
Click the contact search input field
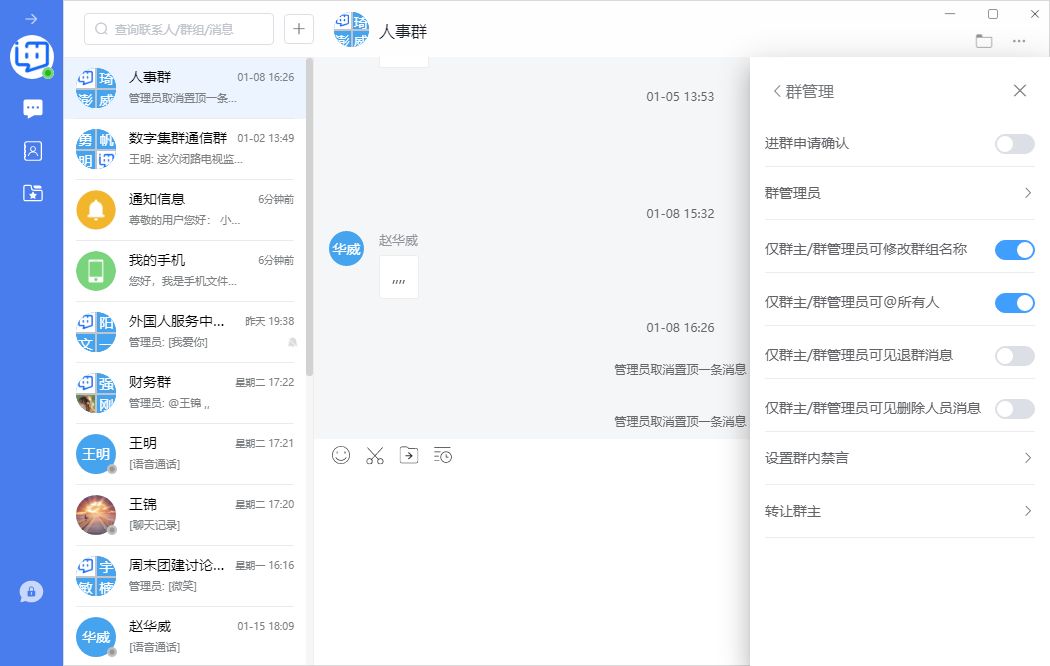coord(185,29)
